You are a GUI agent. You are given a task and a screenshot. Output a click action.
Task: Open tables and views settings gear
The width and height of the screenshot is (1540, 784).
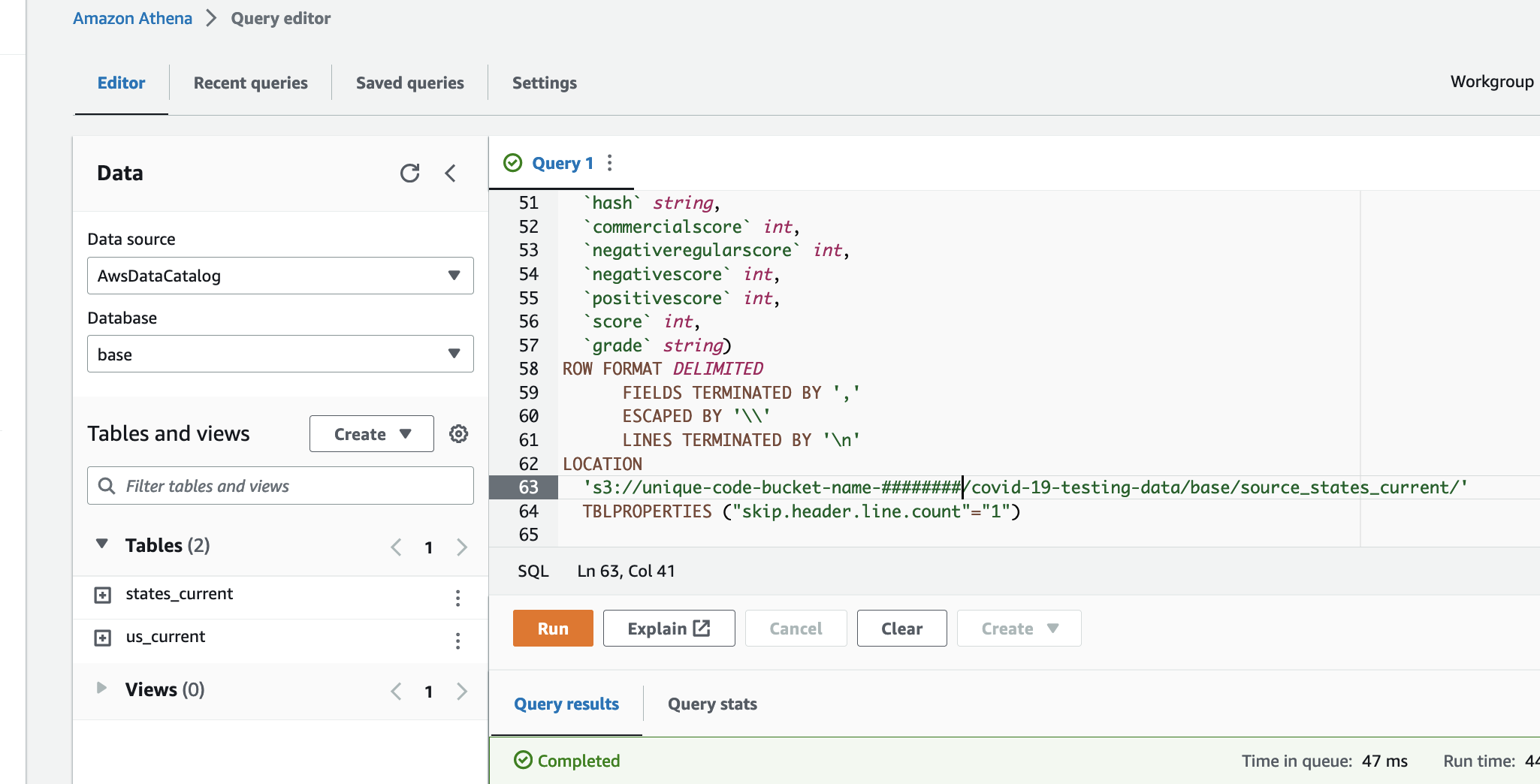click(458, 434)
